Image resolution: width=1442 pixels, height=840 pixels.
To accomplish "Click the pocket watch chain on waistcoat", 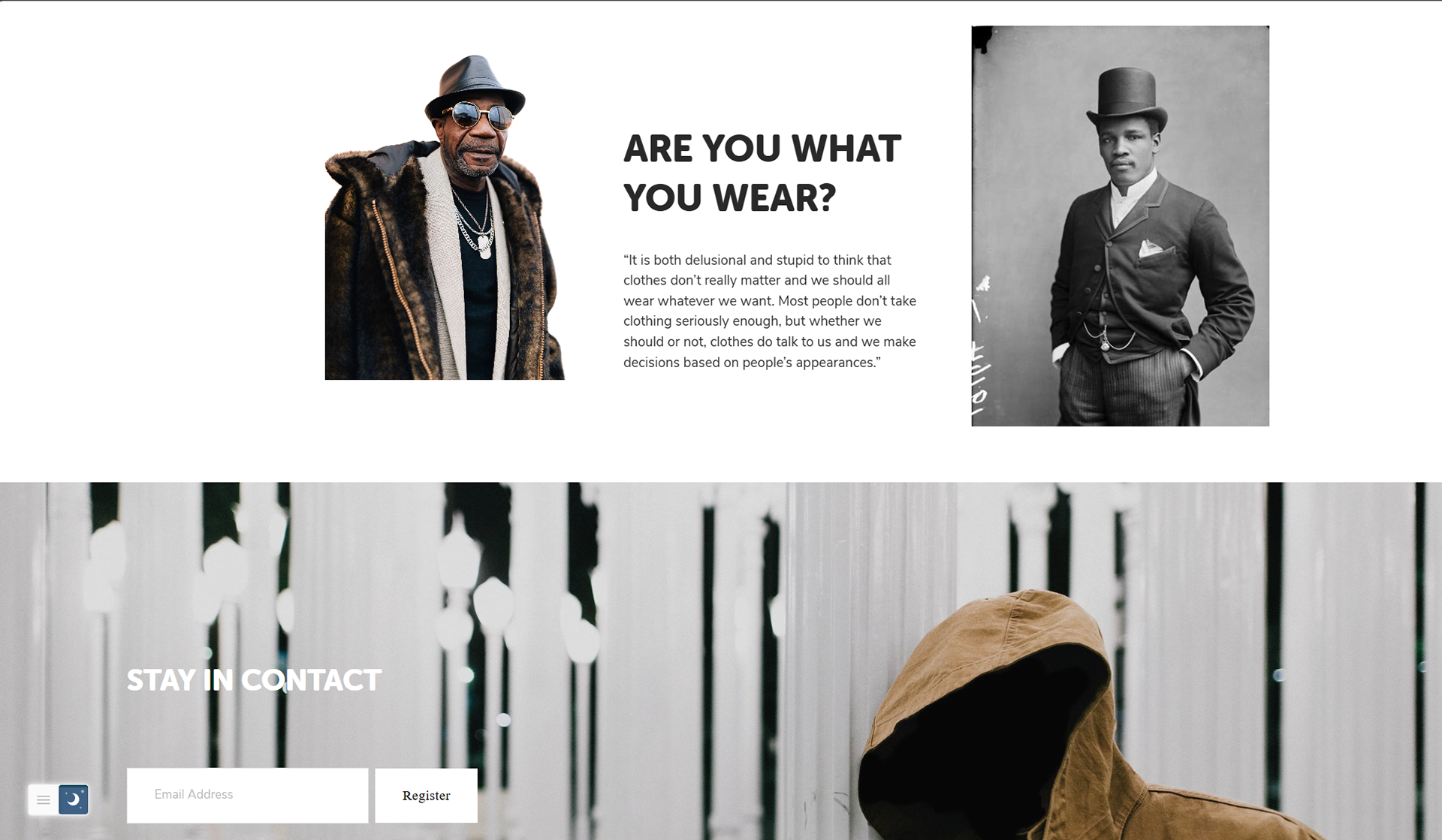I will point(1108,338).
